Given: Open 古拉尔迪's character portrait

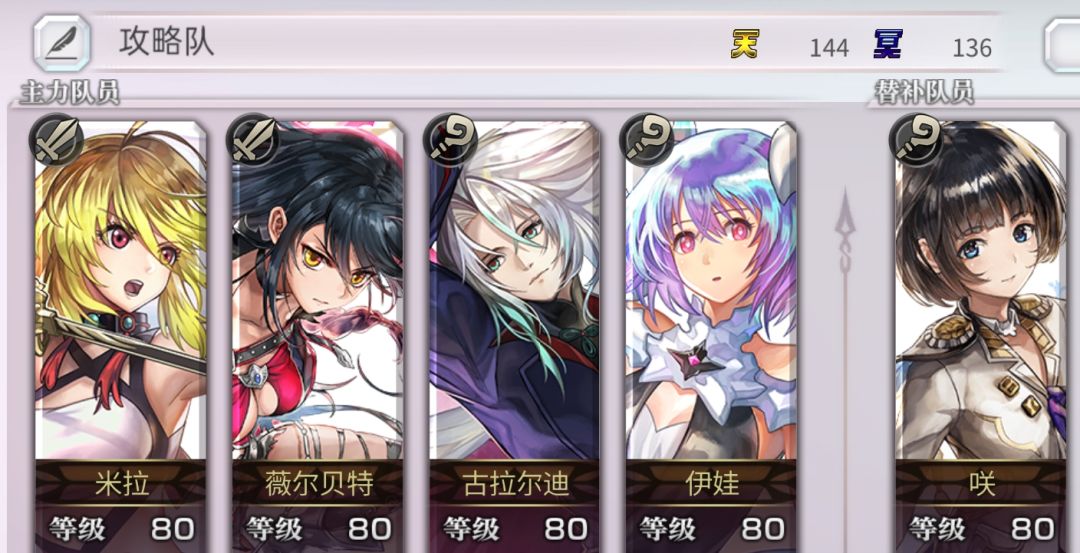Looking at the screenshot, I should [x=515, y=291].
